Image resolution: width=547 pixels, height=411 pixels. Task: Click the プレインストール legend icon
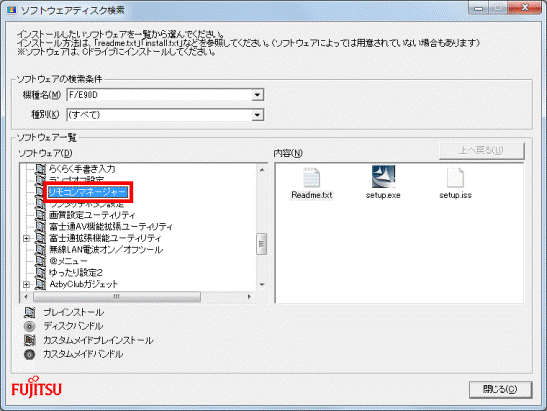pyautogui.click(x=30, y=312)
